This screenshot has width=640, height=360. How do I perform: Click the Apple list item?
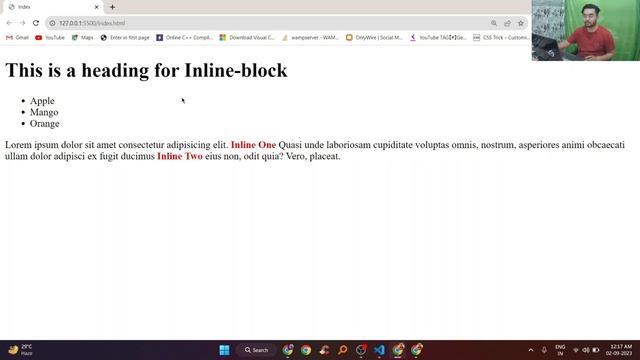pyautogui.click(x=42, y=101)
